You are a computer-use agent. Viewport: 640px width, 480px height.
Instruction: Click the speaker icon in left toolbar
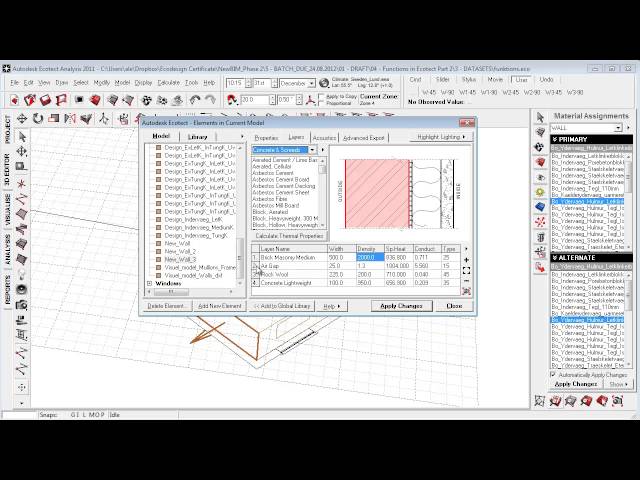22,289
